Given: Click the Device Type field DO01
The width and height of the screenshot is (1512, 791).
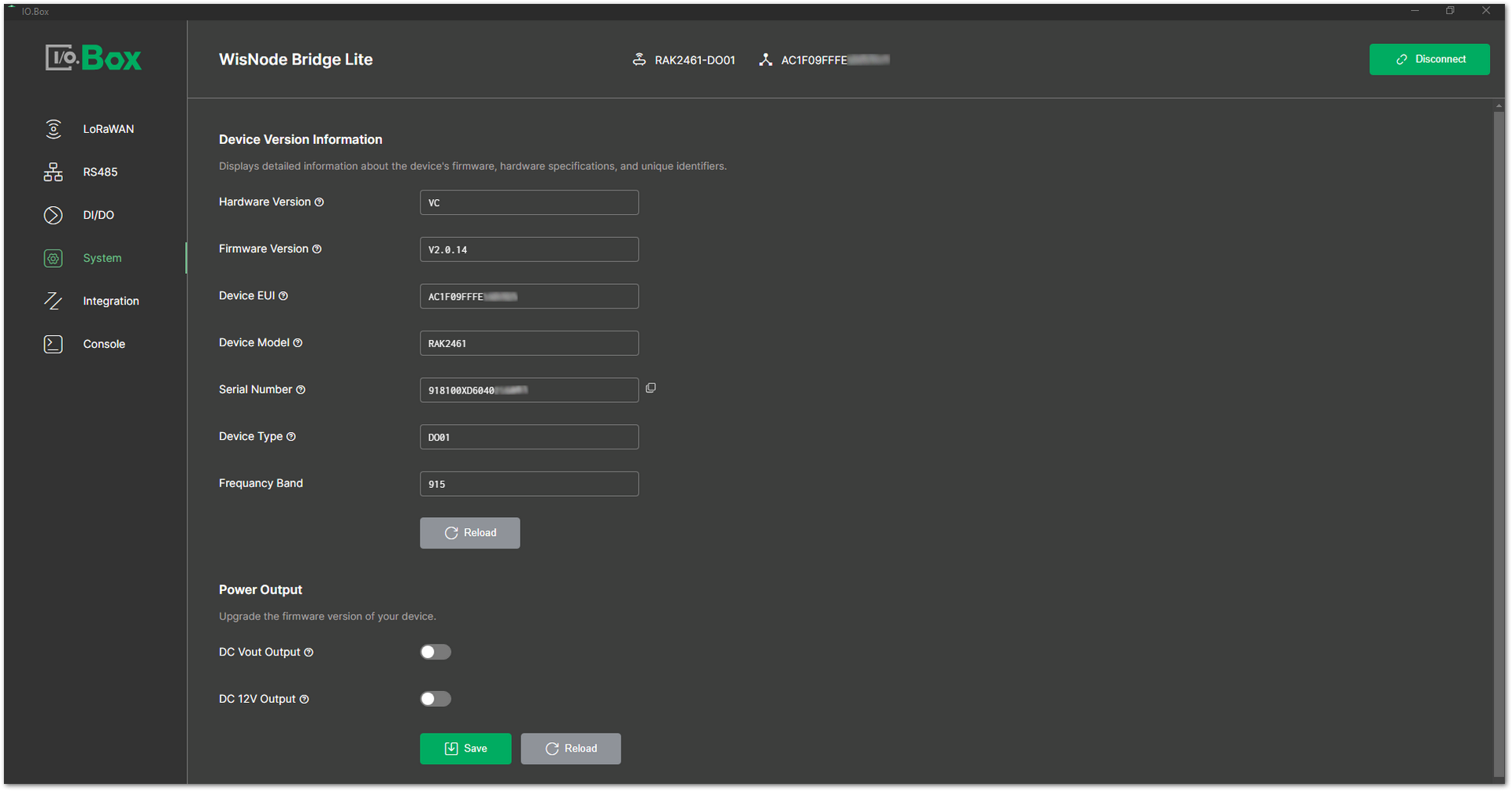Looking at the screenshot, I should click(x=529, y=437).
